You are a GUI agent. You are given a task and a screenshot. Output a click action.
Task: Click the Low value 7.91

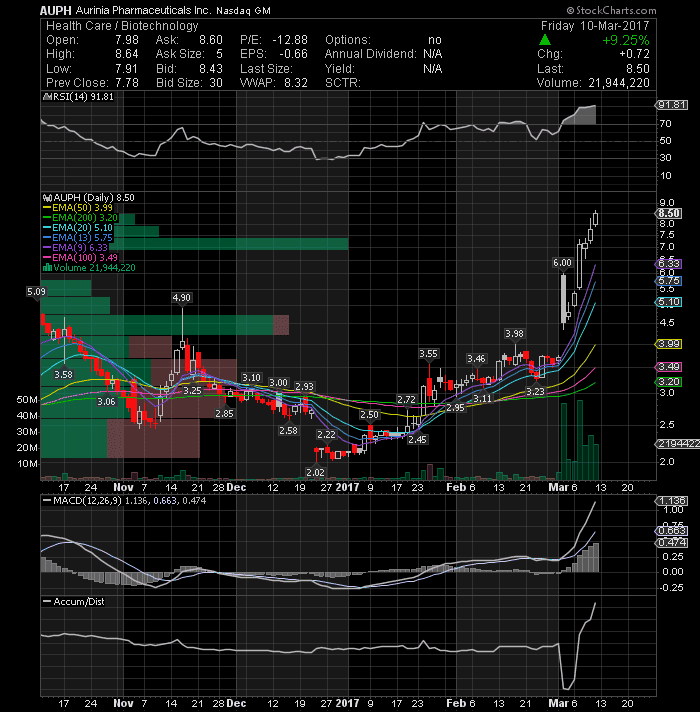point(126,69)
